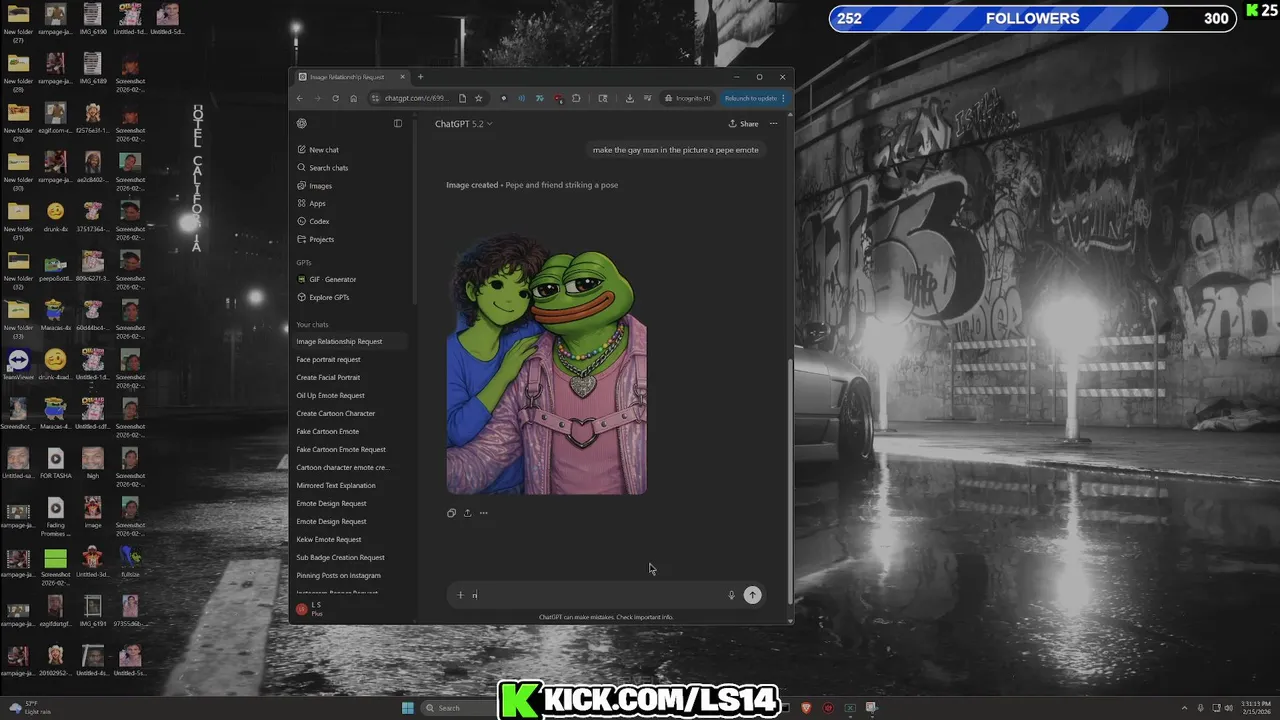Click the sent prompt message bubble
Viewport: 1280px width, 720px height.
(x=675, y=150)
